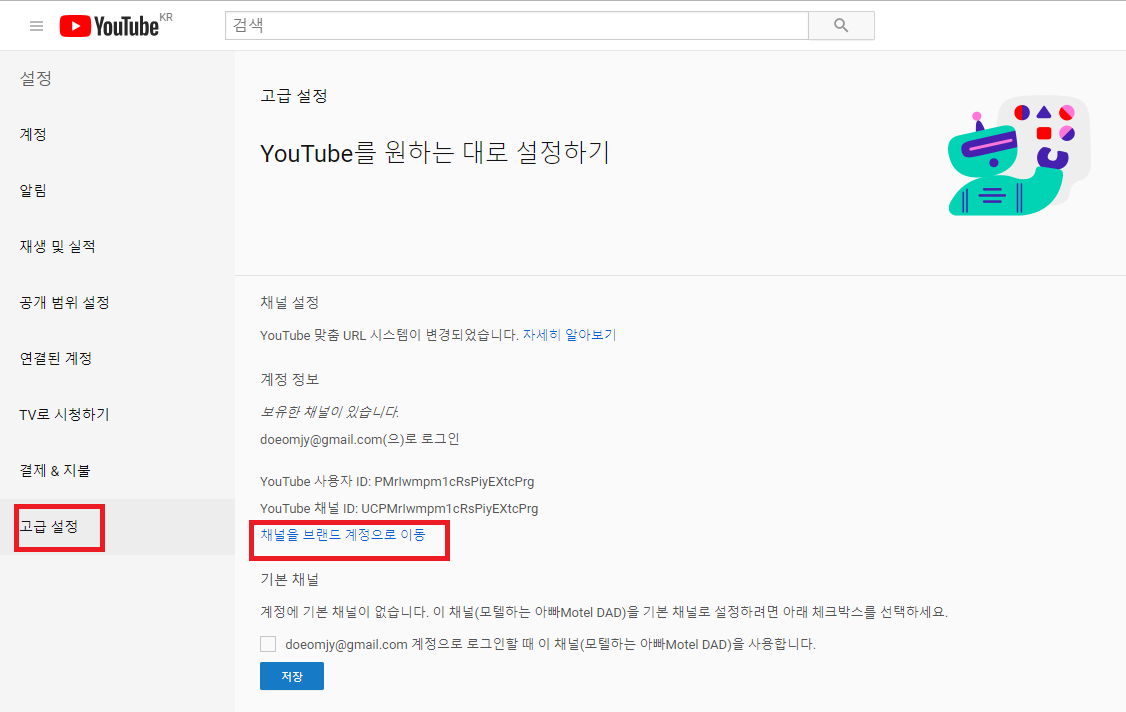Click the 설정 sidebar title
Viewport: 1126px width, 712px height.
click(36, 78)
